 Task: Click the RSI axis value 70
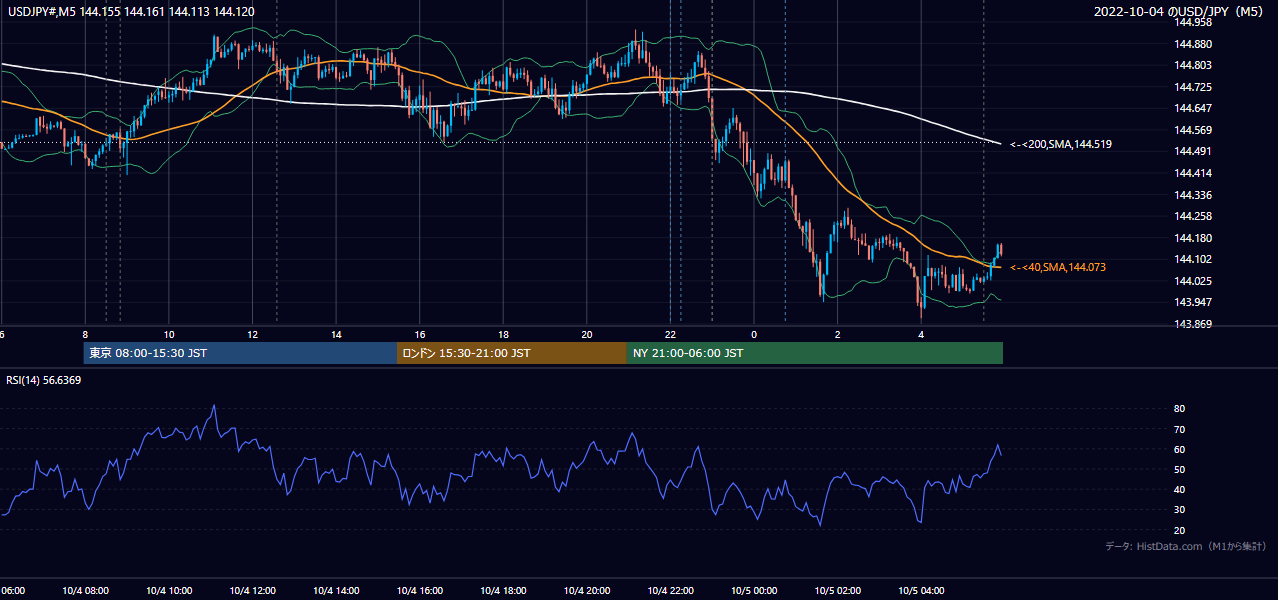click(x=1180, y=429)
